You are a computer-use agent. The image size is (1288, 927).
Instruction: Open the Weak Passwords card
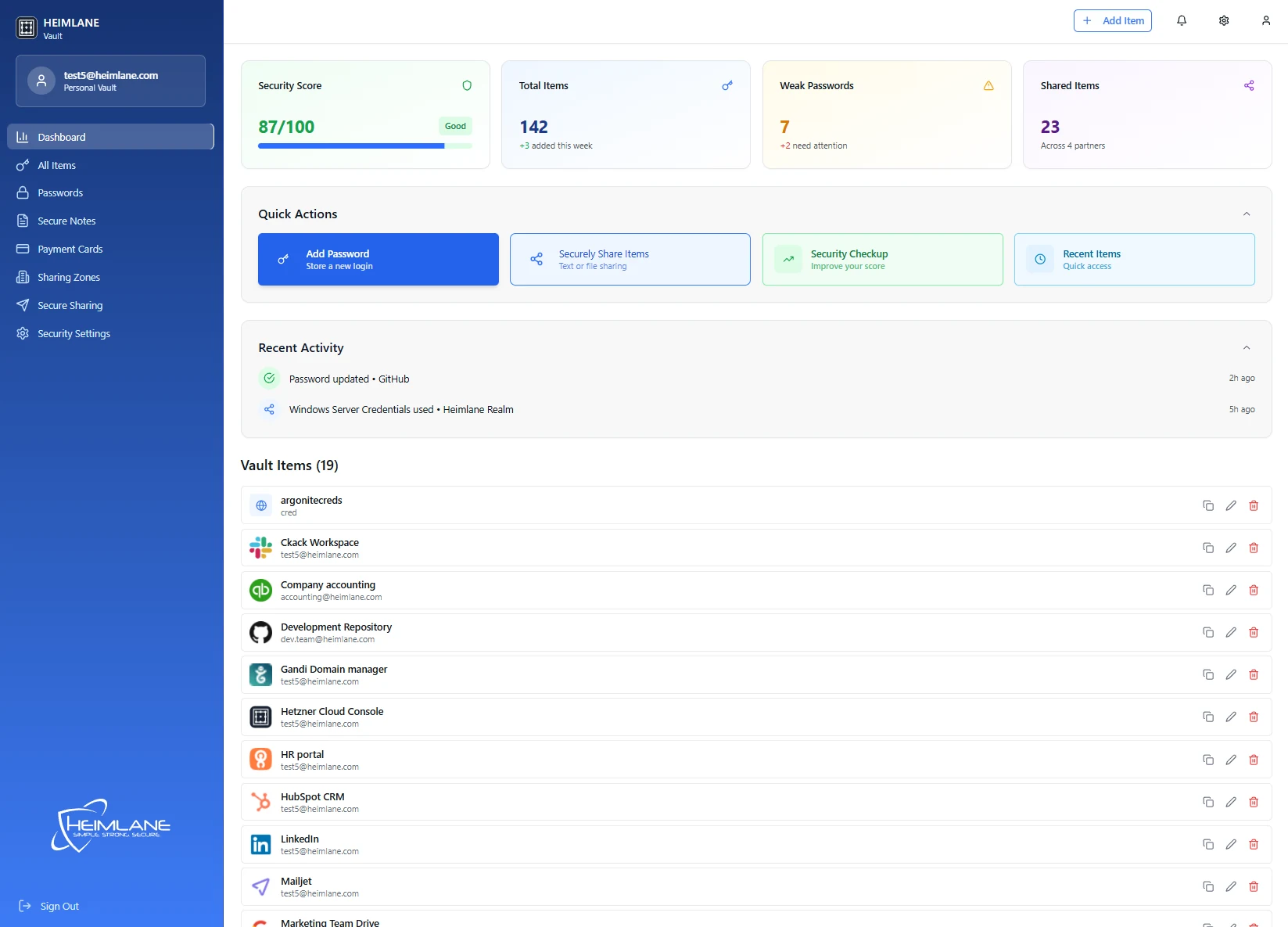887,114
